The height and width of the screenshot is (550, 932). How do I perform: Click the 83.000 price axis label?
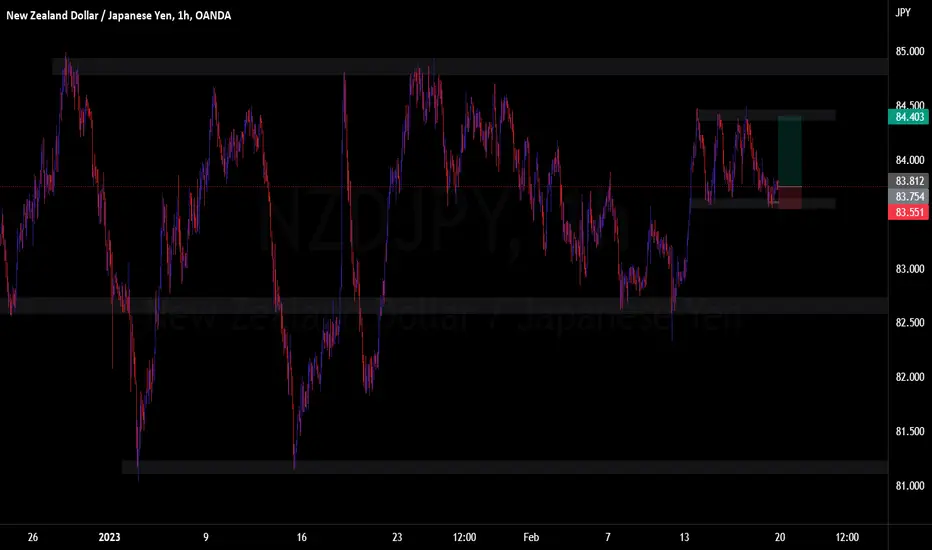(x=909, y=269)
